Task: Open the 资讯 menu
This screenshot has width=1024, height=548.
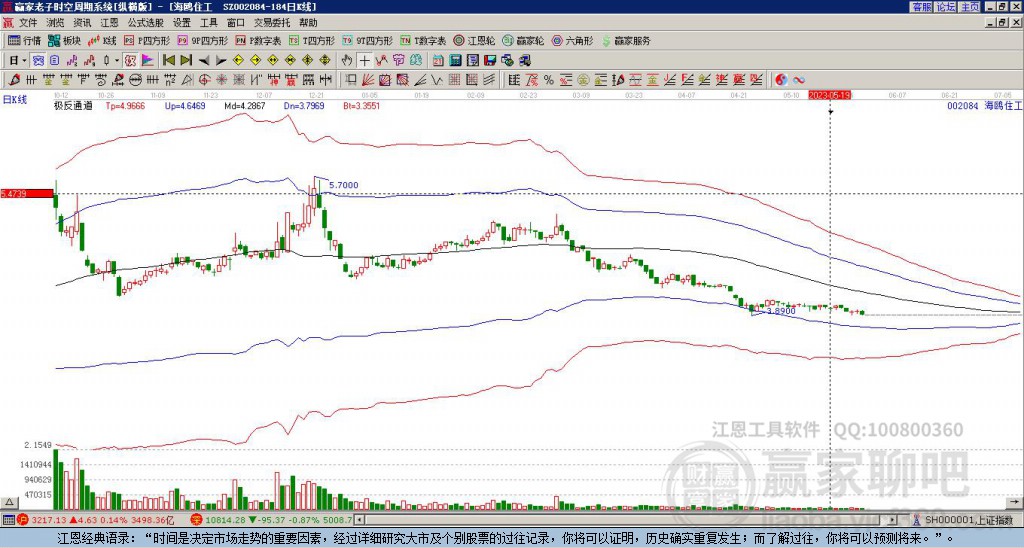Action: click(x=82, y=23)
